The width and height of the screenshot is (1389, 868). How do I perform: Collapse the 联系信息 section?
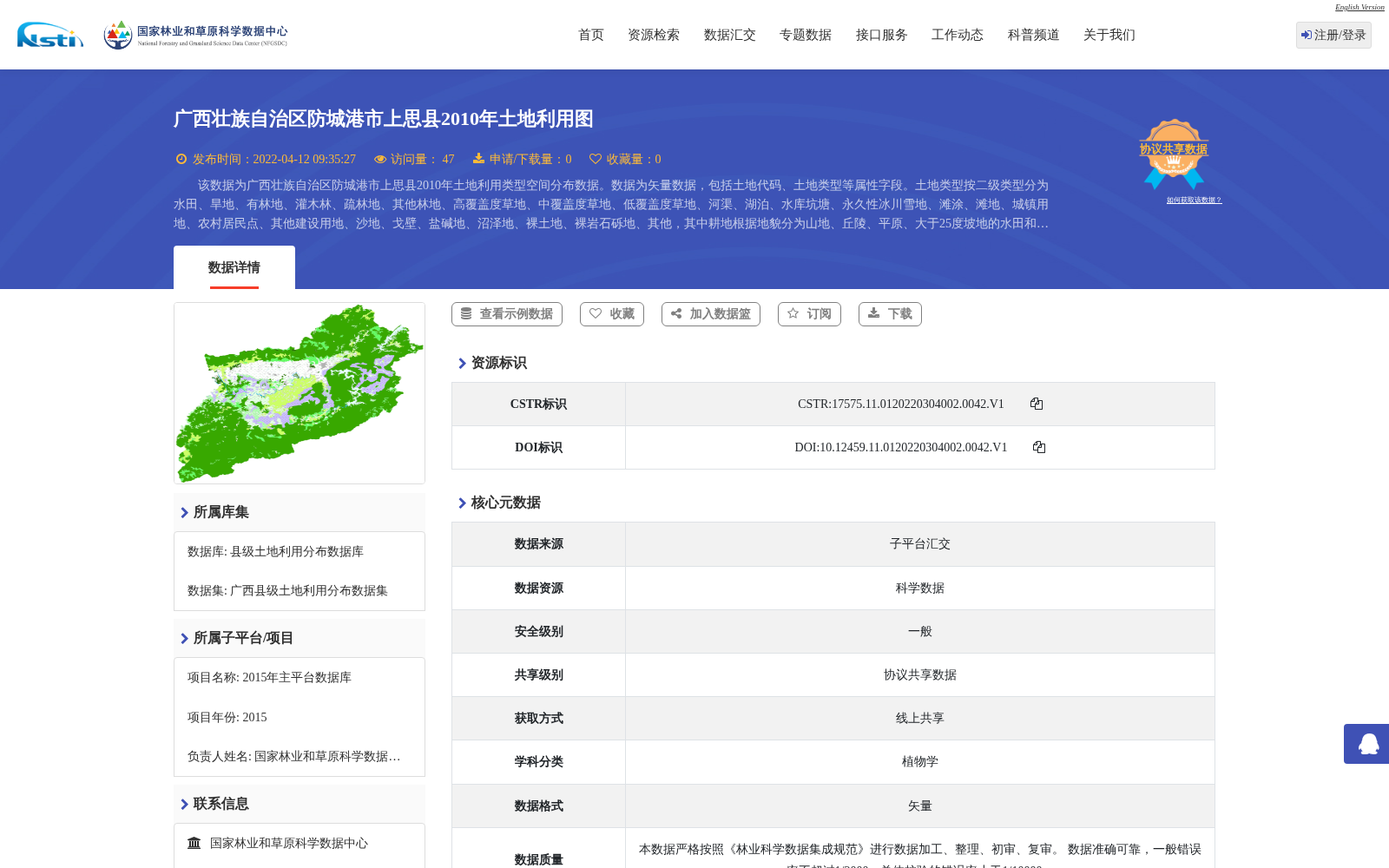(x=214, y=804)
